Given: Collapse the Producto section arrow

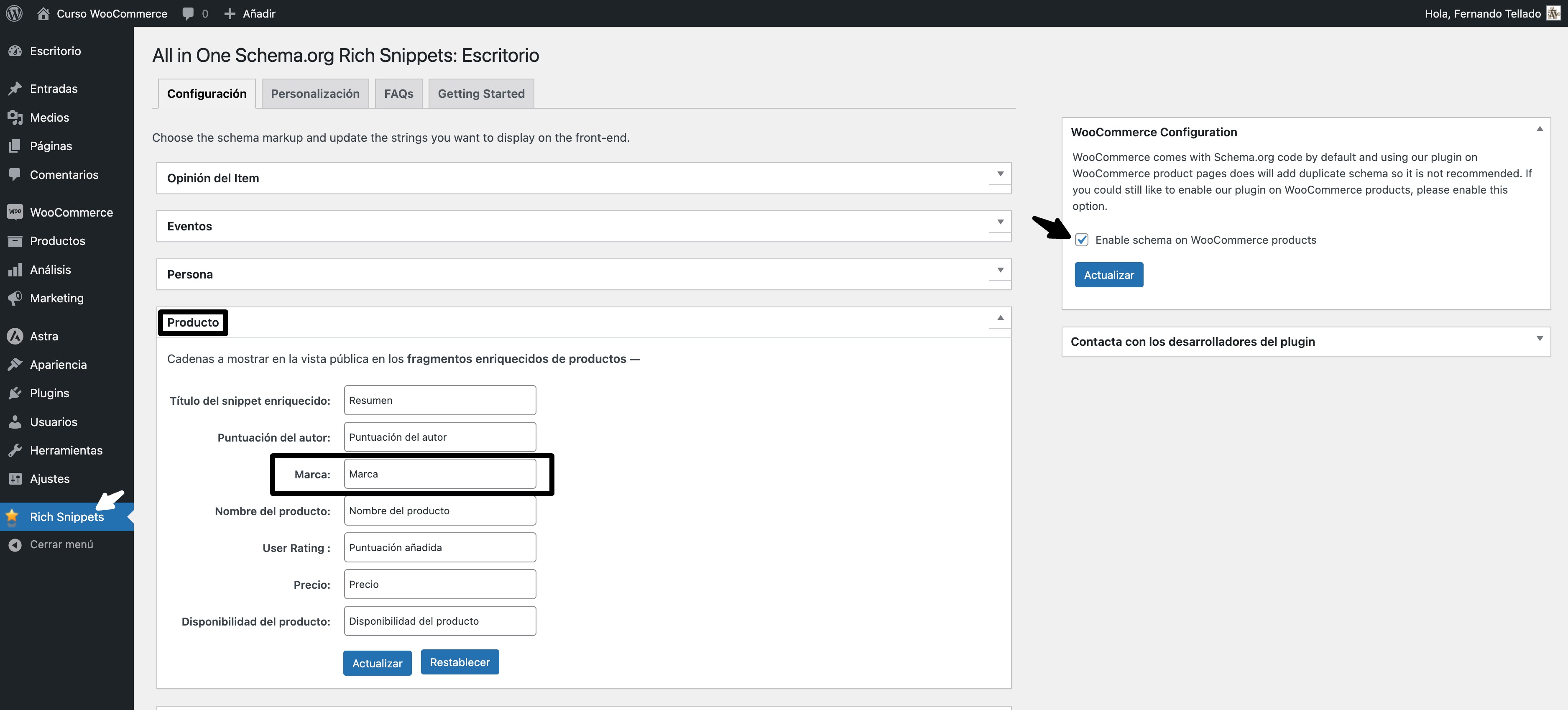Looking at the screenshot, I should pyautogui.click(x=1000, y=318).
